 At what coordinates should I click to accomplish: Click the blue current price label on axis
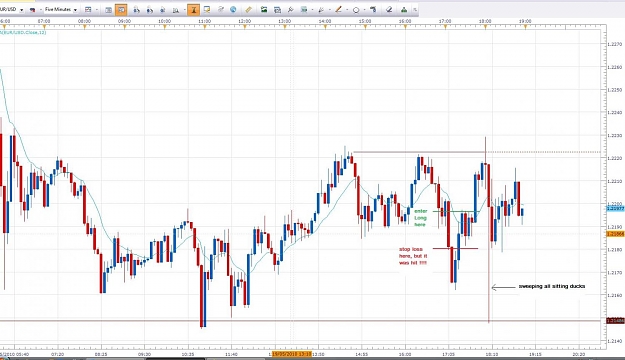[615, 209]
